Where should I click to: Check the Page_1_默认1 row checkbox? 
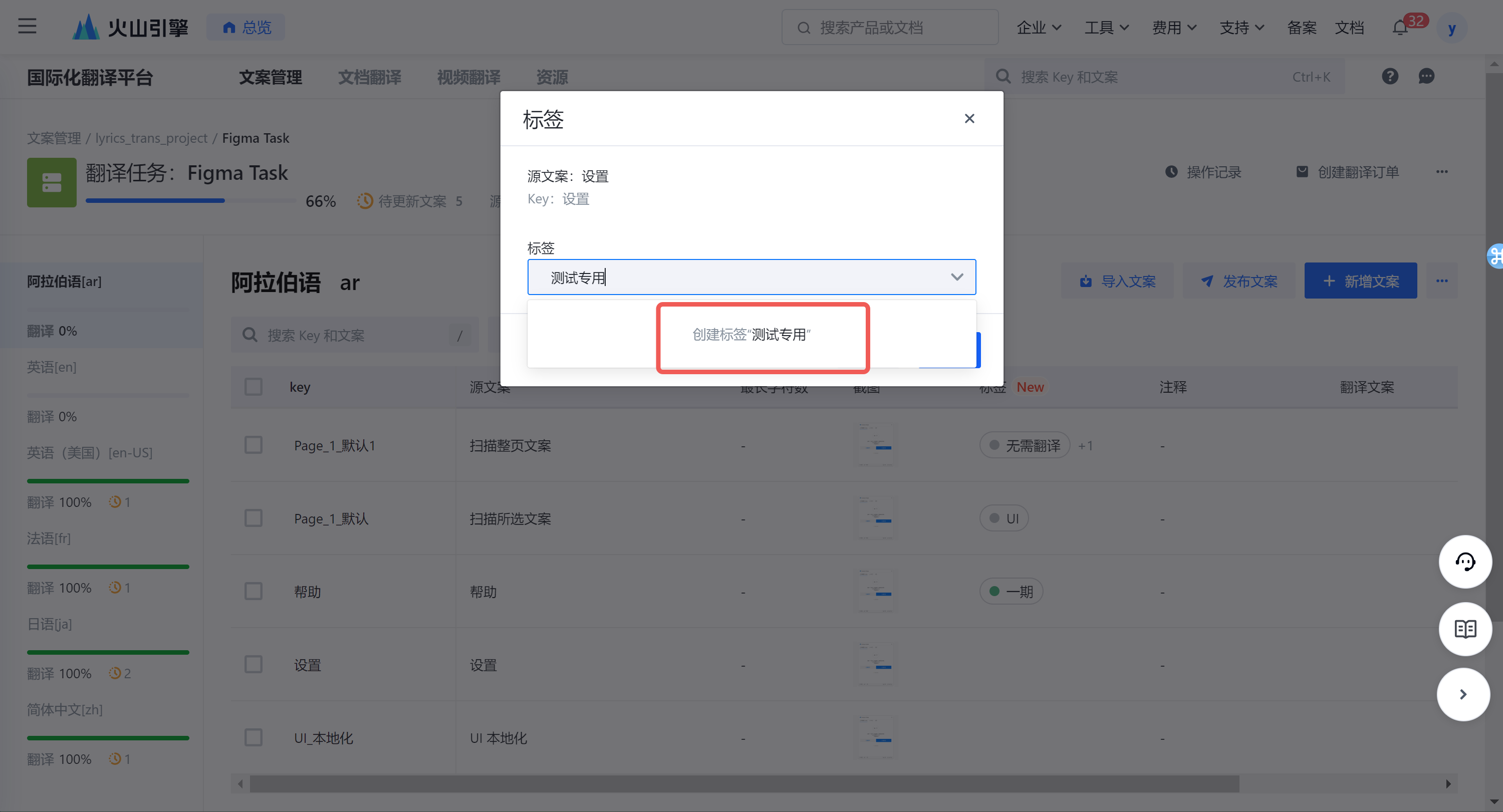pos(253,445)
